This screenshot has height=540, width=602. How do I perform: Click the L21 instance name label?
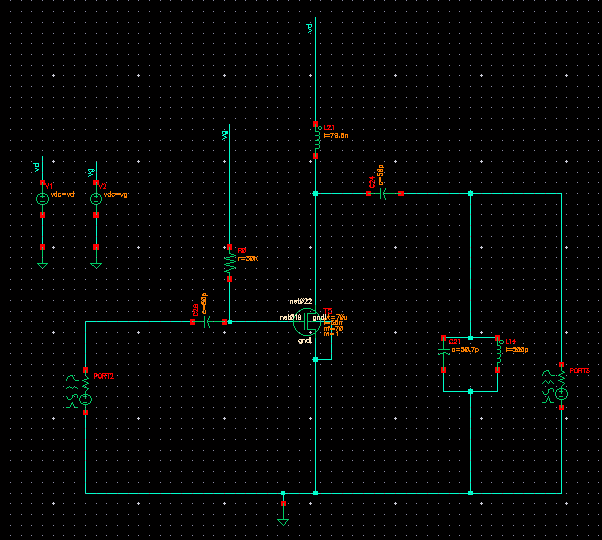click(329, 128)
